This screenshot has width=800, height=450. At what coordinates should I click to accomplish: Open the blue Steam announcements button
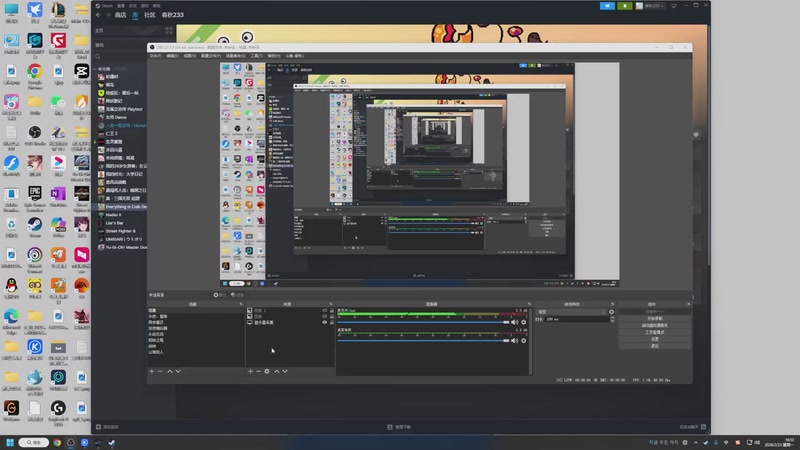607,6
